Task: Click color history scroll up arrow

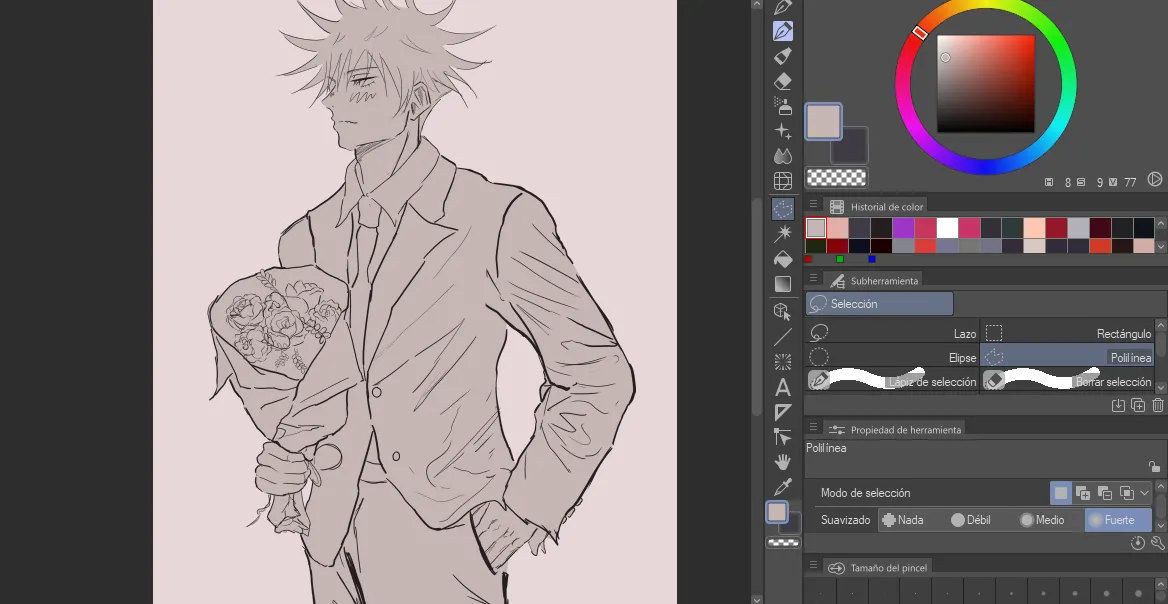Action: click(1161, 223)
